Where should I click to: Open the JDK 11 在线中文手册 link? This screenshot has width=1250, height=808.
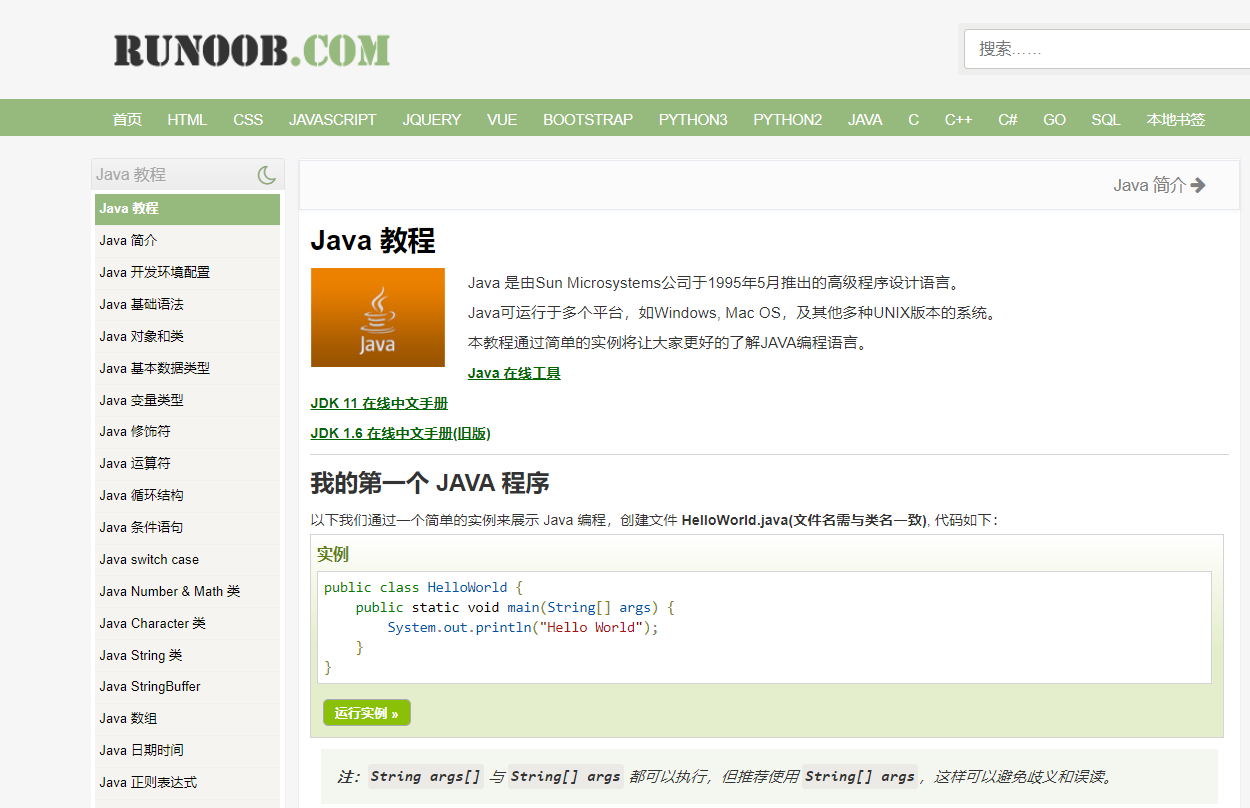point(379,403)
